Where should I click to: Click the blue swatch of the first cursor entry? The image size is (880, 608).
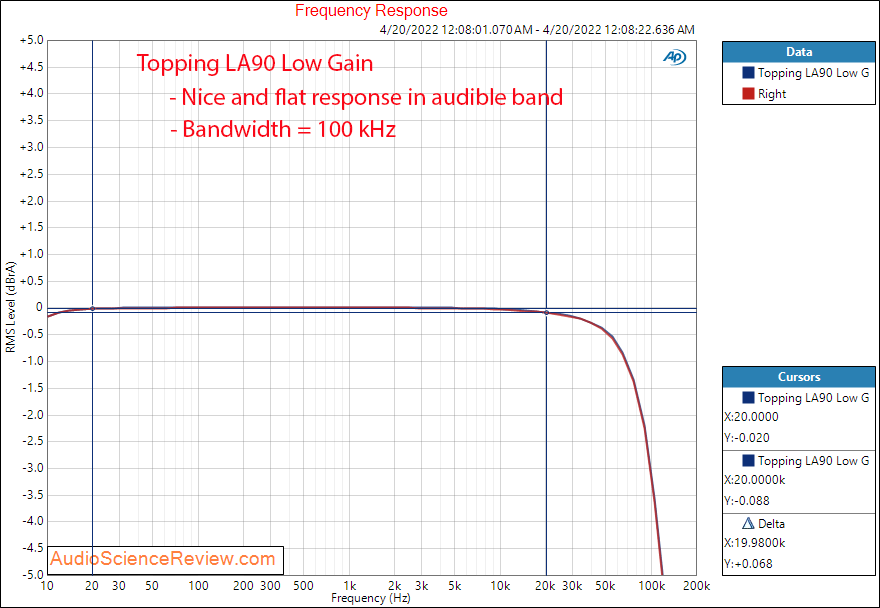click(748, 397)
